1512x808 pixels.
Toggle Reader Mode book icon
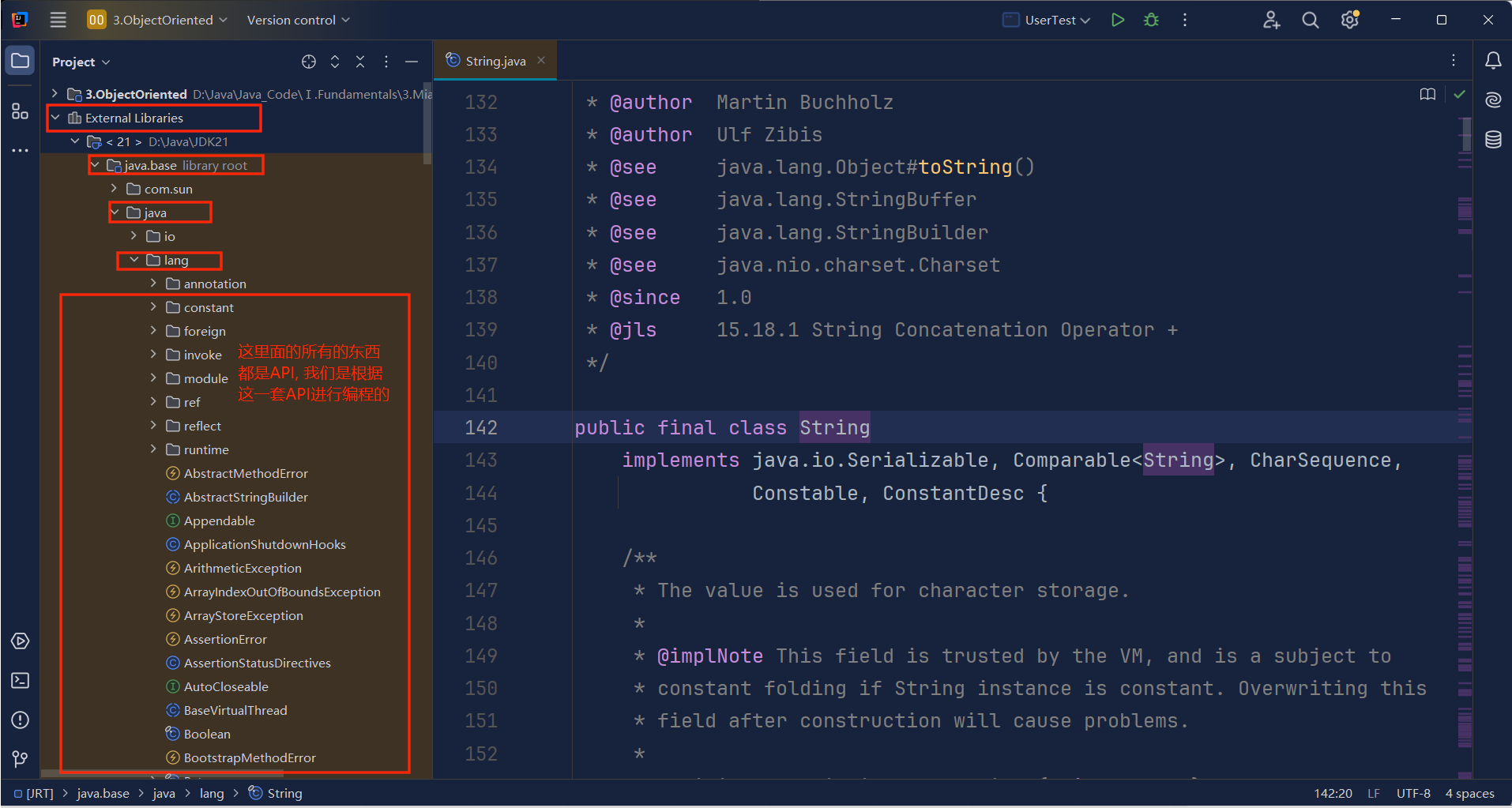point(1427,95)
